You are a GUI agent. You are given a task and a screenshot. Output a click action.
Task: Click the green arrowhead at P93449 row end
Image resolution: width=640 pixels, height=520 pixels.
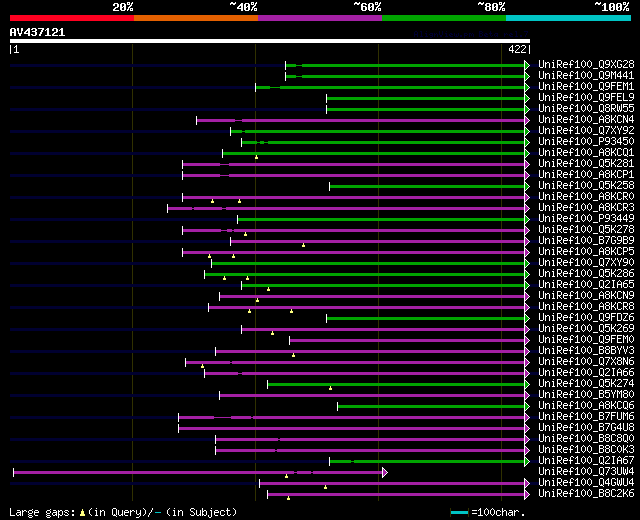coord(527,220)
